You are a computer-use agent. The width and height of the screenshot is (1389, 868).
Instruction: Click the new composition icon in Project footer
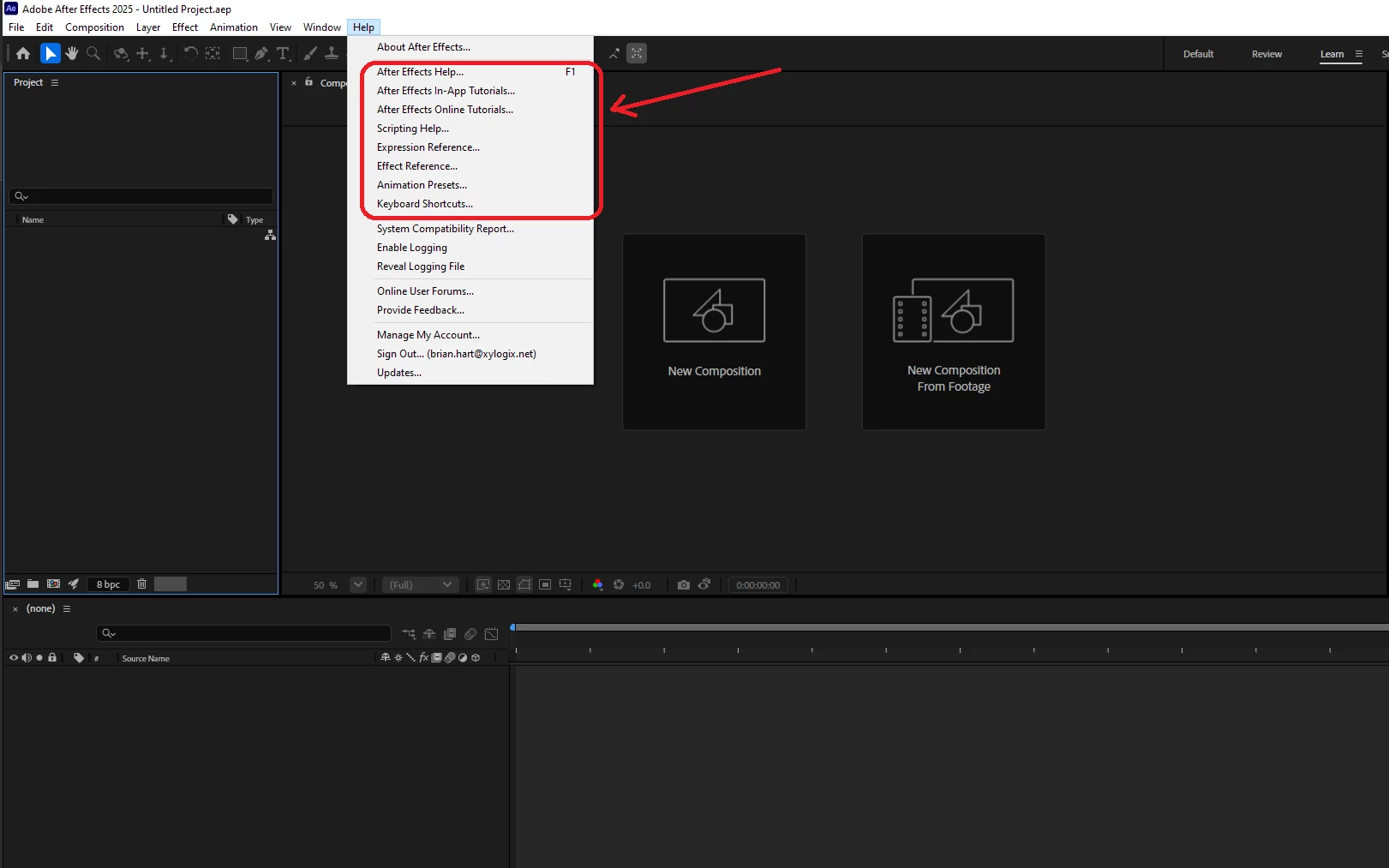[x=53, y=584]
